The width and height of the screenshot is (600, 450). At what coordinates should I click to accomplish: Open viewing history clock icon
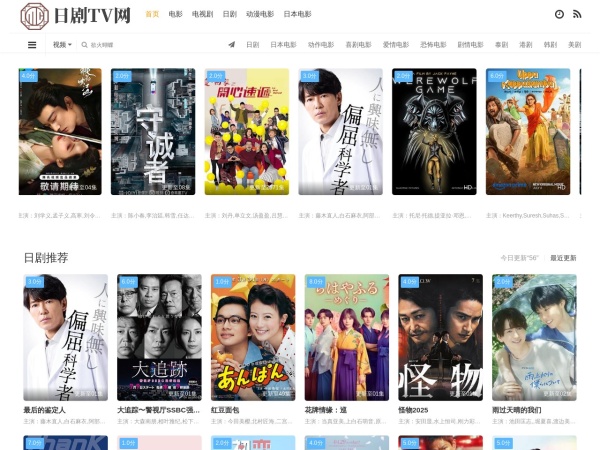(x=559, y=14)
